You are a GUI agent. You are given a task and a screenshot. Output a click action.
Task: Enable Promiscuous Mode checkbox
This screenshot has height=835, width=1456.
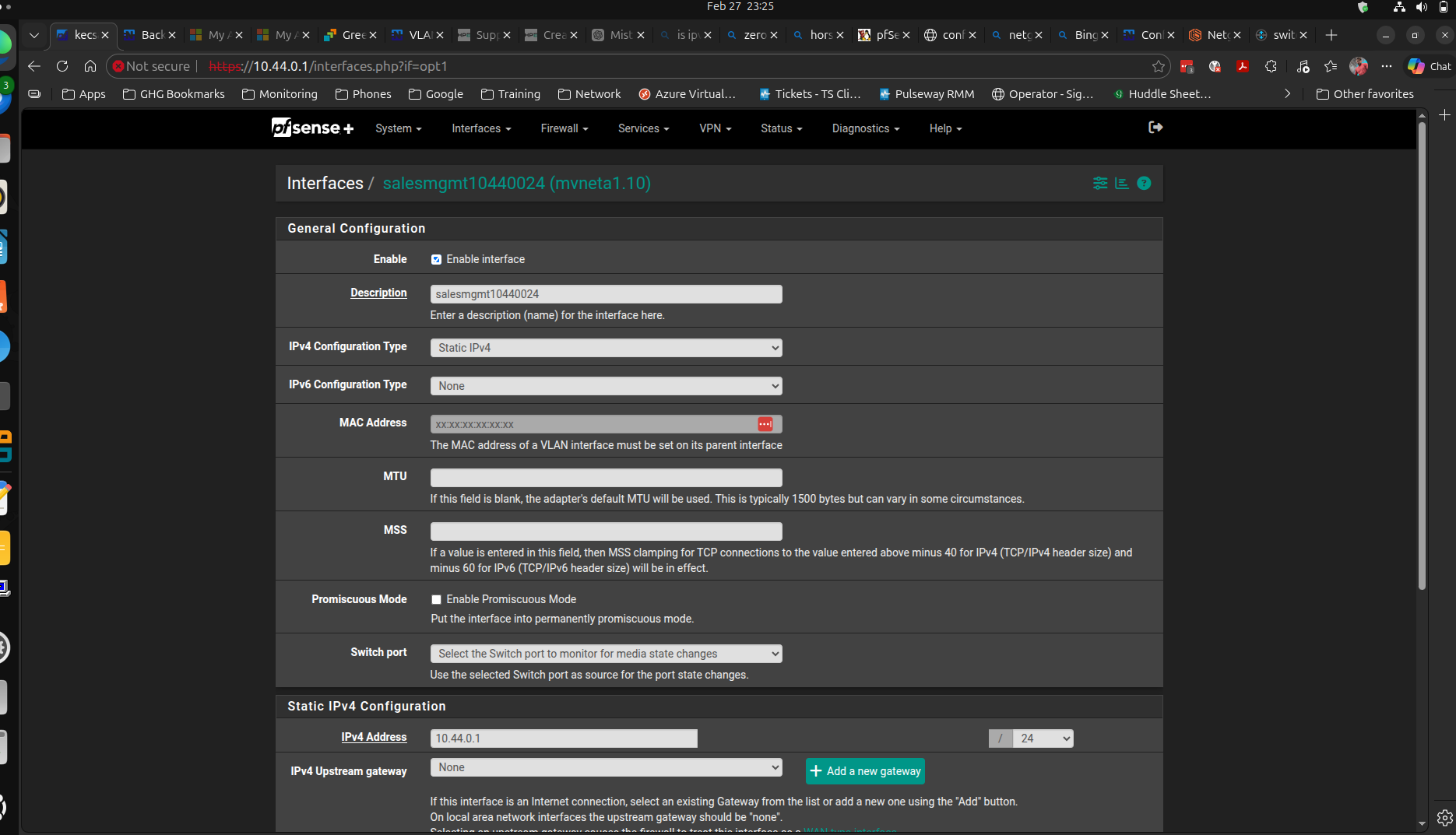pyautogui.click(x=436, y=600)
